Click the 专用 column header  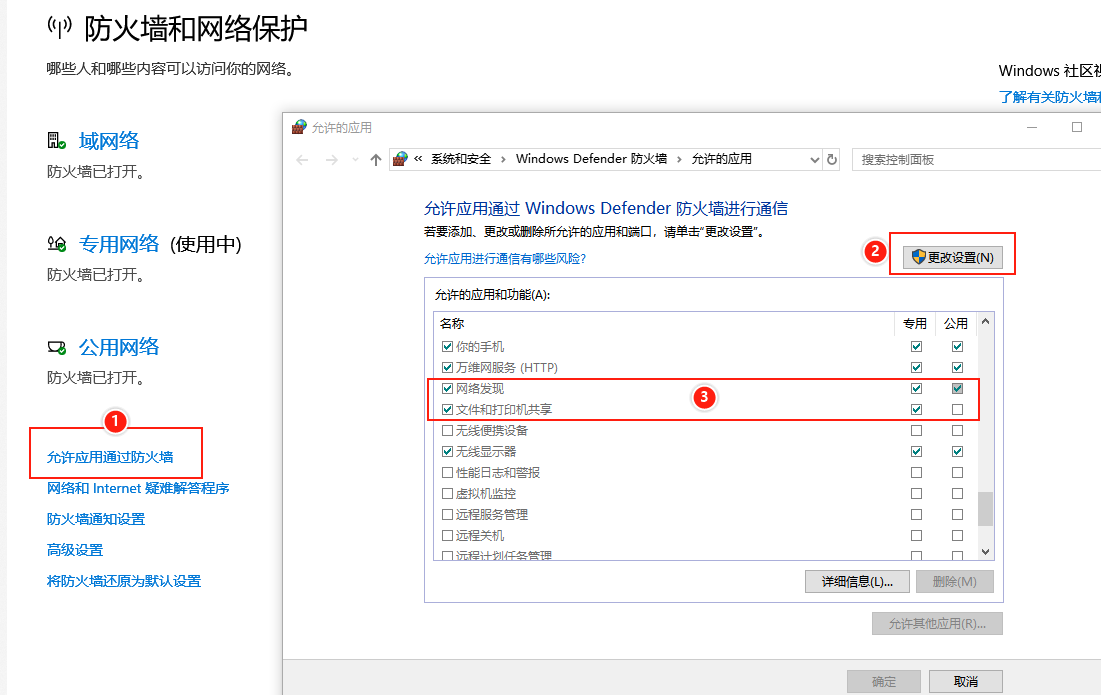point(915,324)
